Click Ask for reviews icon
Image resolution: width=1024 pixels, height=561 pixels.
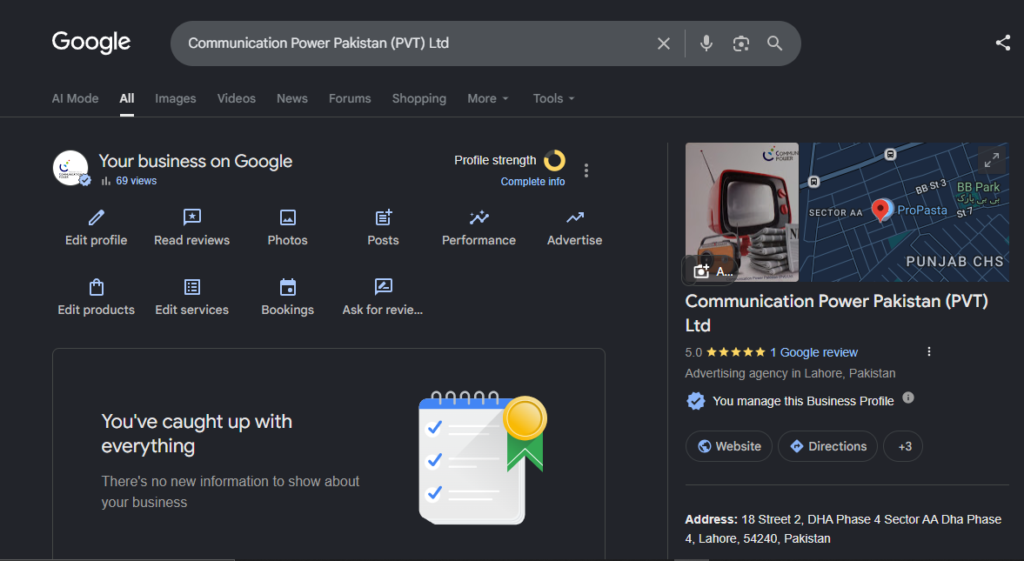(383, 287)
